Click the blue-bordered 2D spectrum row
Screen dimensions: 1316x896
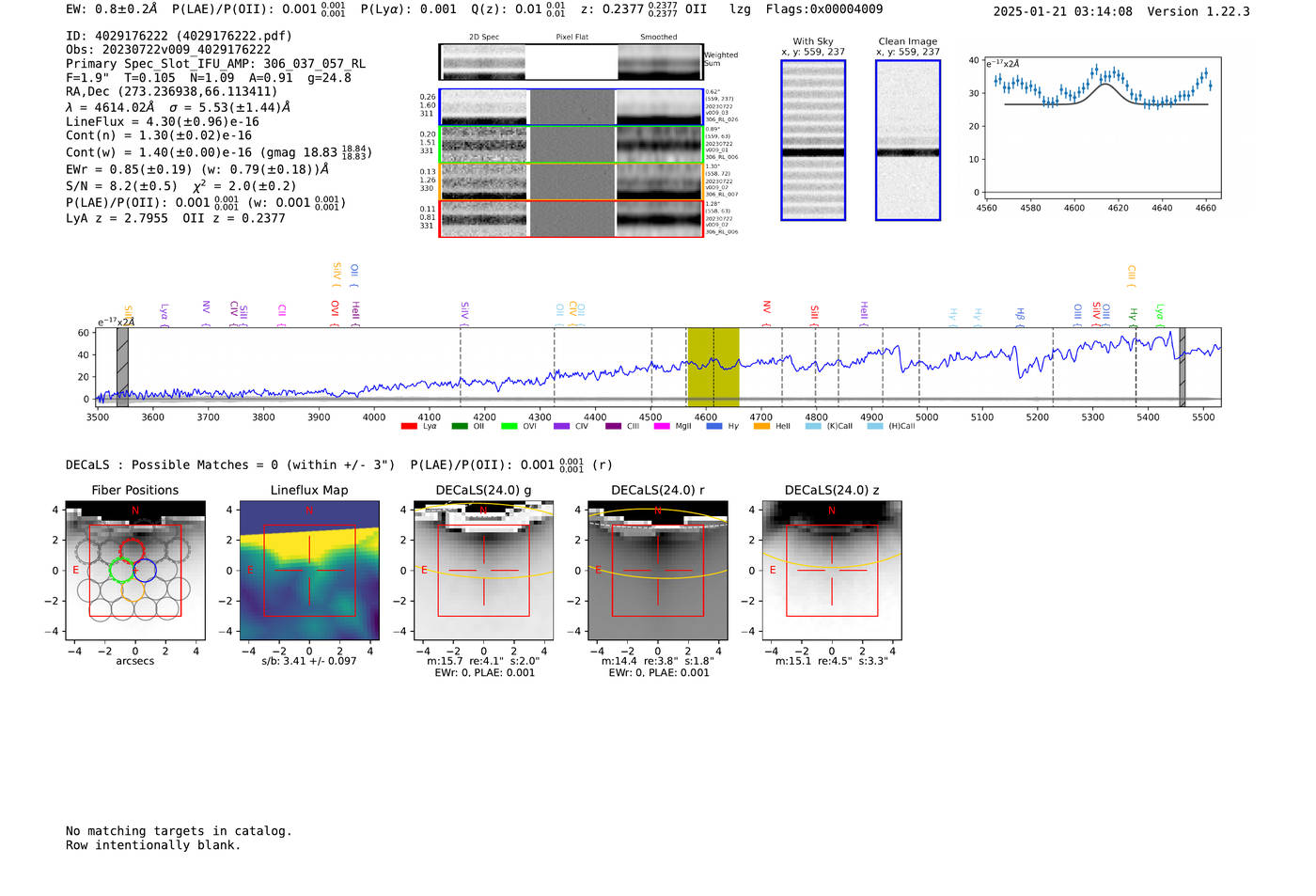pos(572,107)
